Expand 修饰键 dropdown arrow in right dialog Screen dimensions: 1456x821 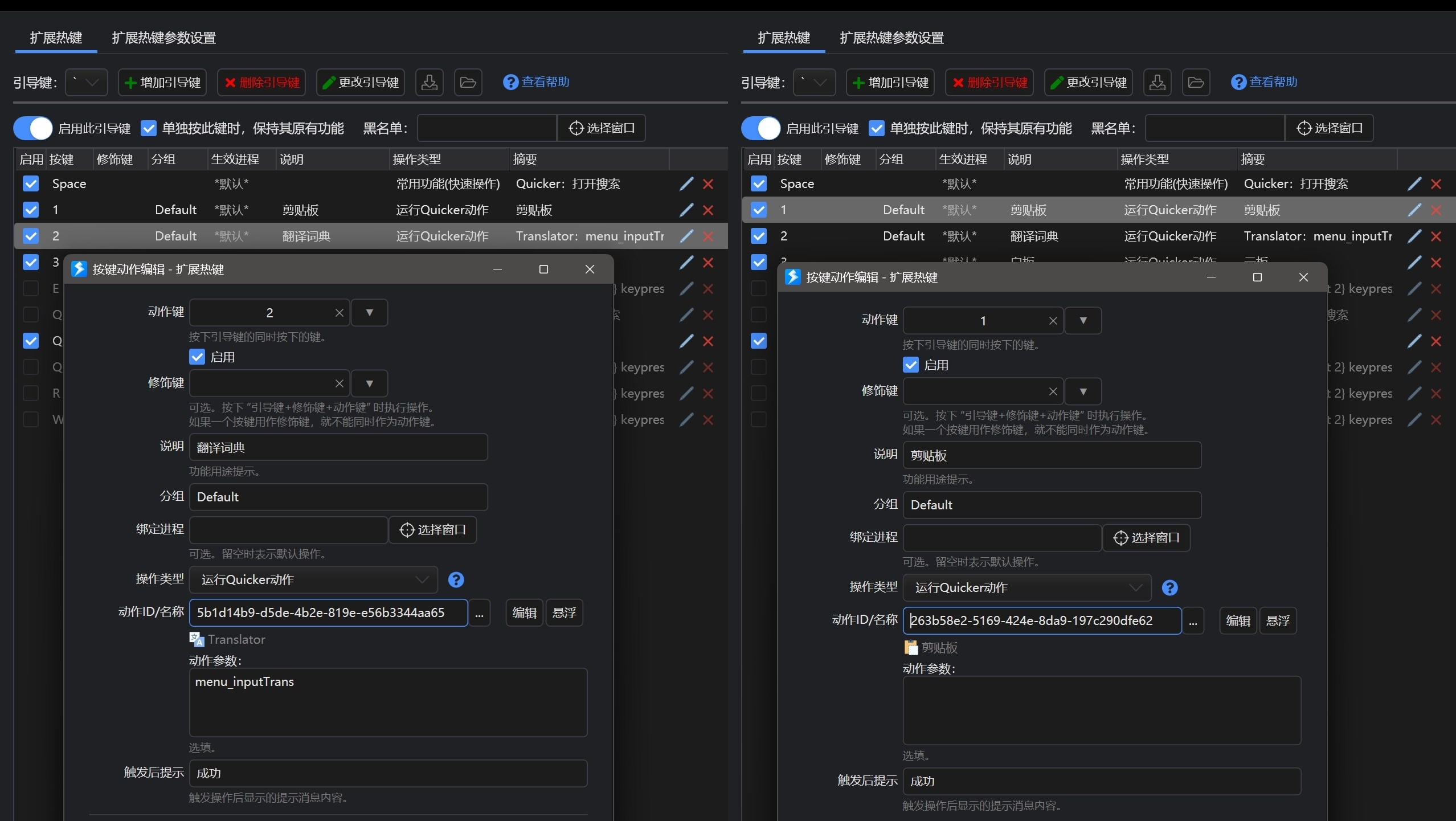1083,391
